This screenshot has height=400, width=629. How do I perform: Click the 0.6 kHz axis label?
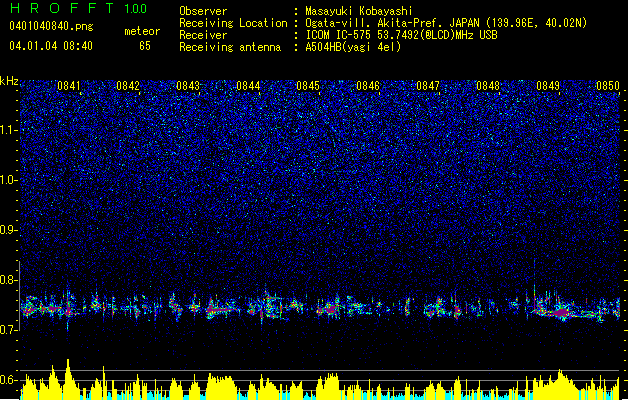pyautogui.click(x=8, y=380)
